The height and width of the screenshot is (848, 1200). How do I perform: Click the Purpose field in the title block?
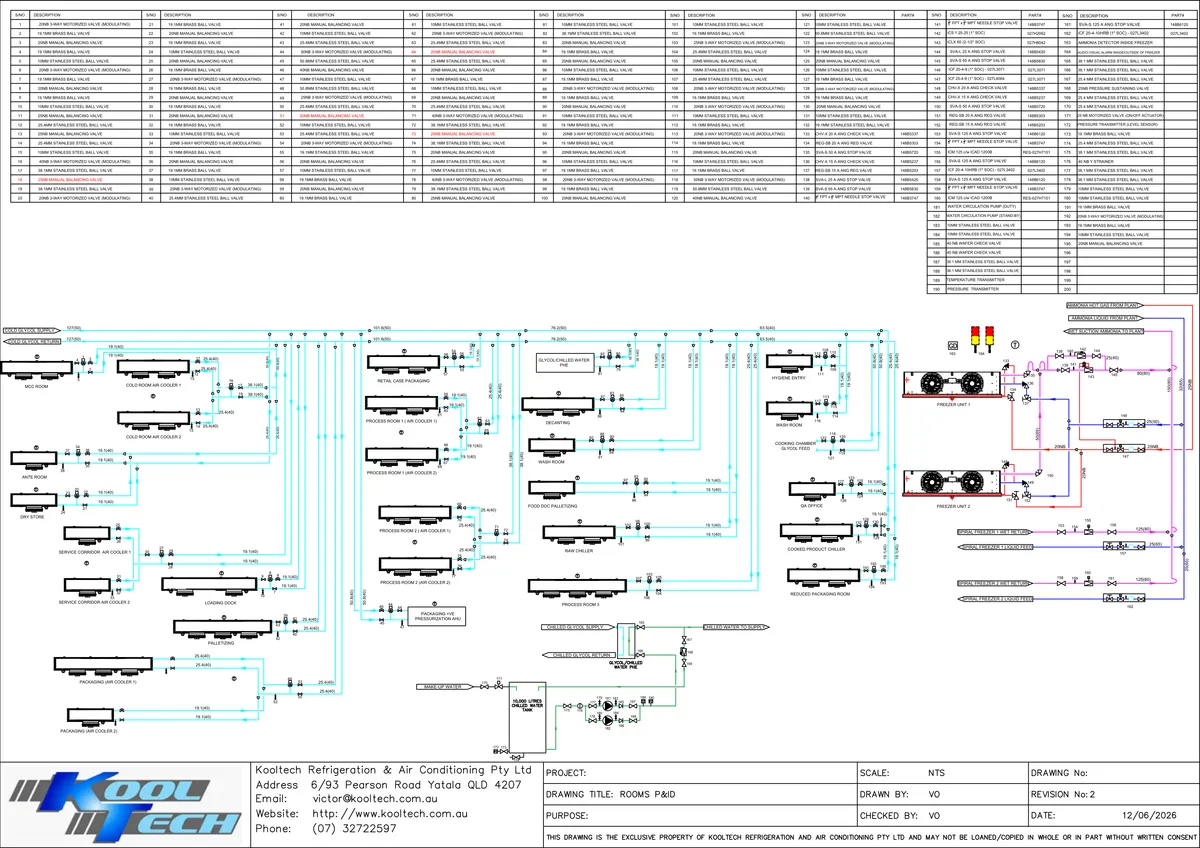[698, 815]
